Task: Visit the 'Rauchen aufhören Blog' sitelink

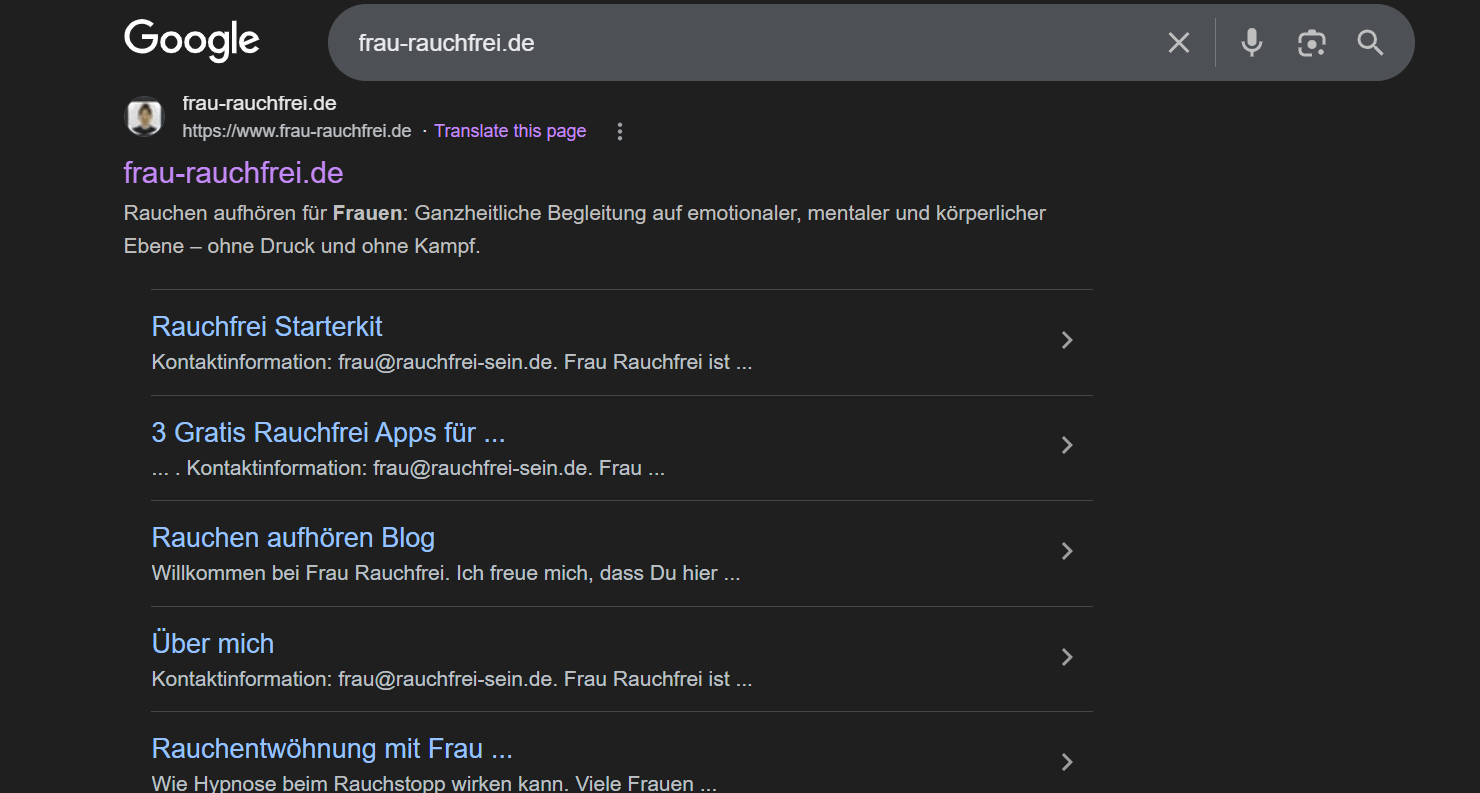Action: tap(293, 538)
